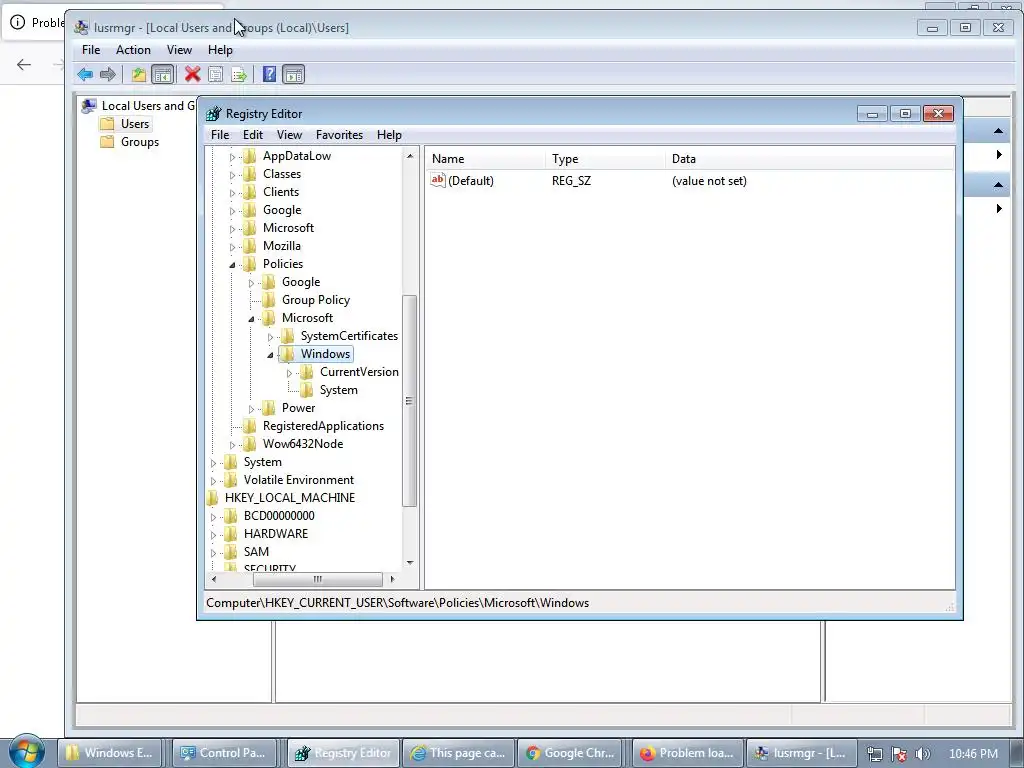Click lusrmgr Forward arrow toolbar icon
This screenshot has width=1024, height=768.
tap(108, 74)
